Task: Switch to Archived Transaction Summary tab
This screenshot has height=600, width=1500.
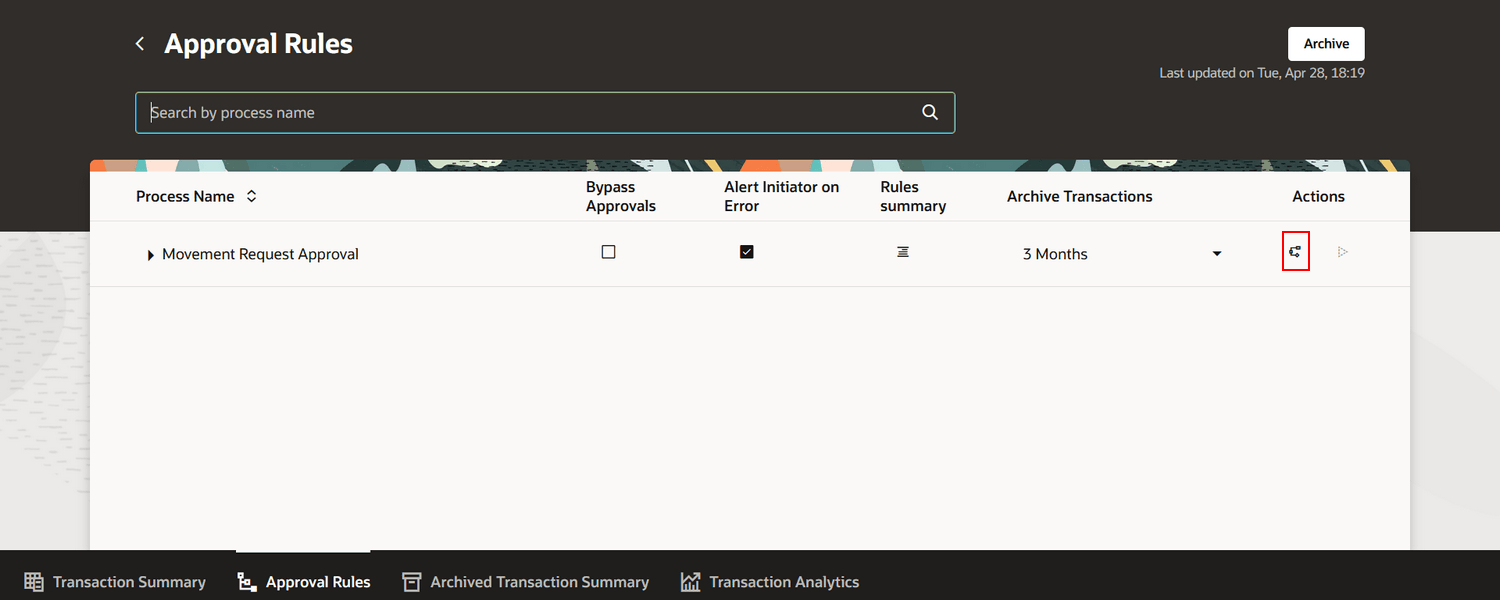Action: pyautogui.click(x=525, y=582)
